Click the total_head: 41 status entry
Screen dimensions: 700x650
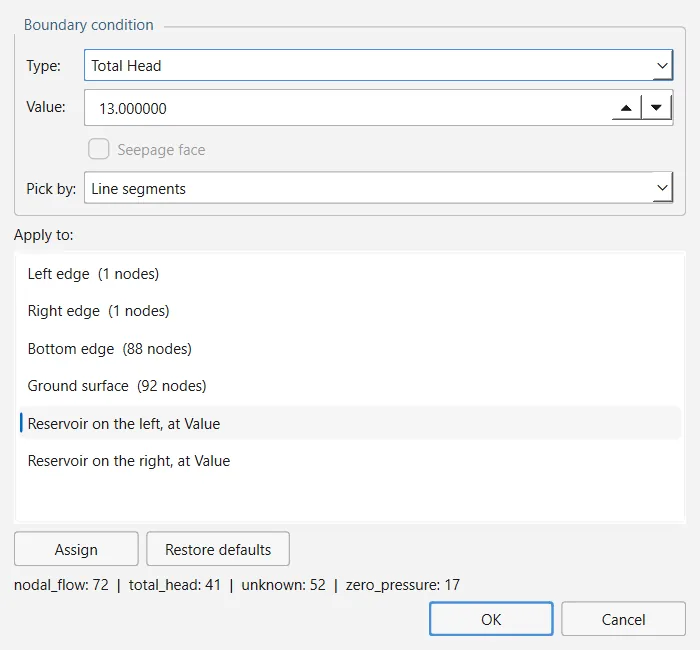pyautogui.click(x=175, y=585)
